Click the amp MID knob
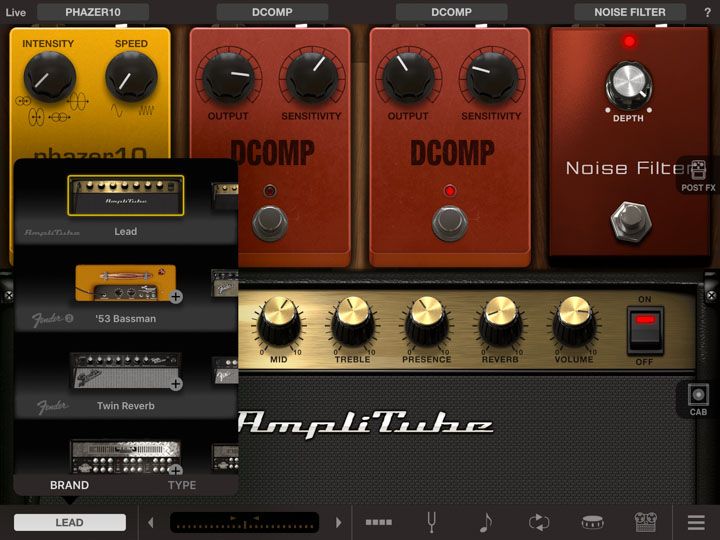The width and height of the screenshot is (720, 540). pos(279,321)
